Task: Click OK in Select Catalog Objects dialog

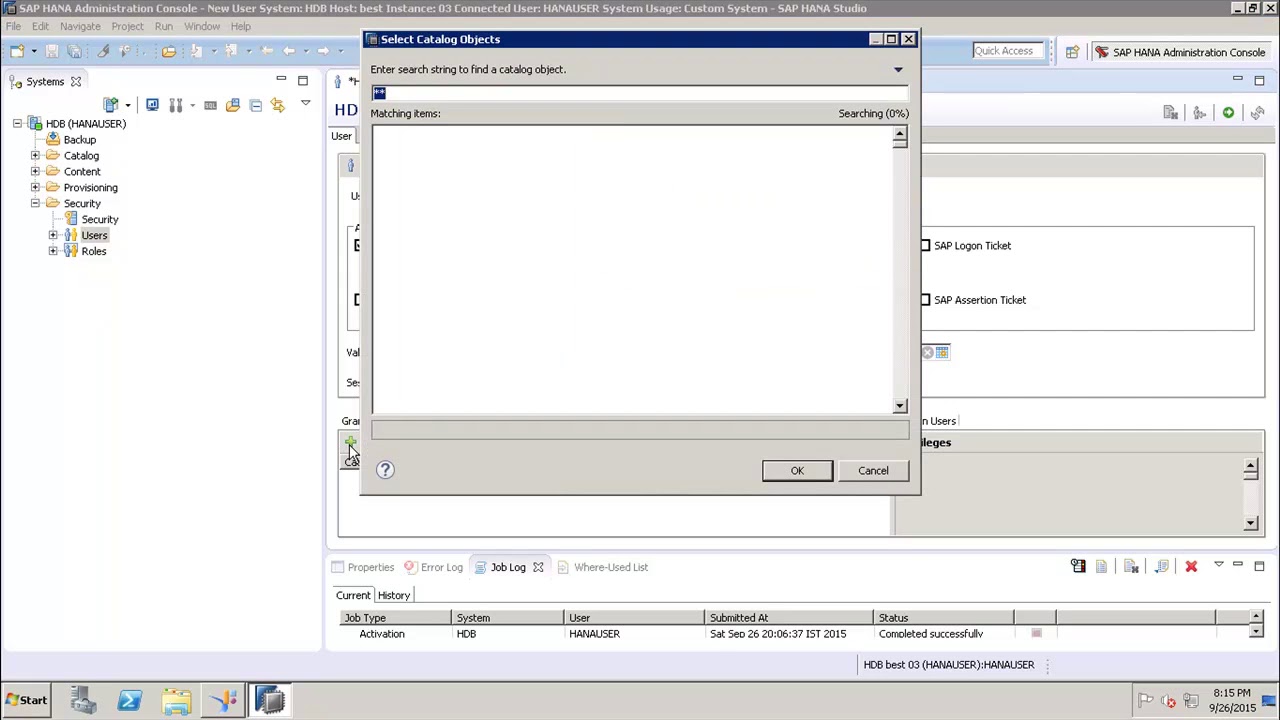Action: pos(797,471)
